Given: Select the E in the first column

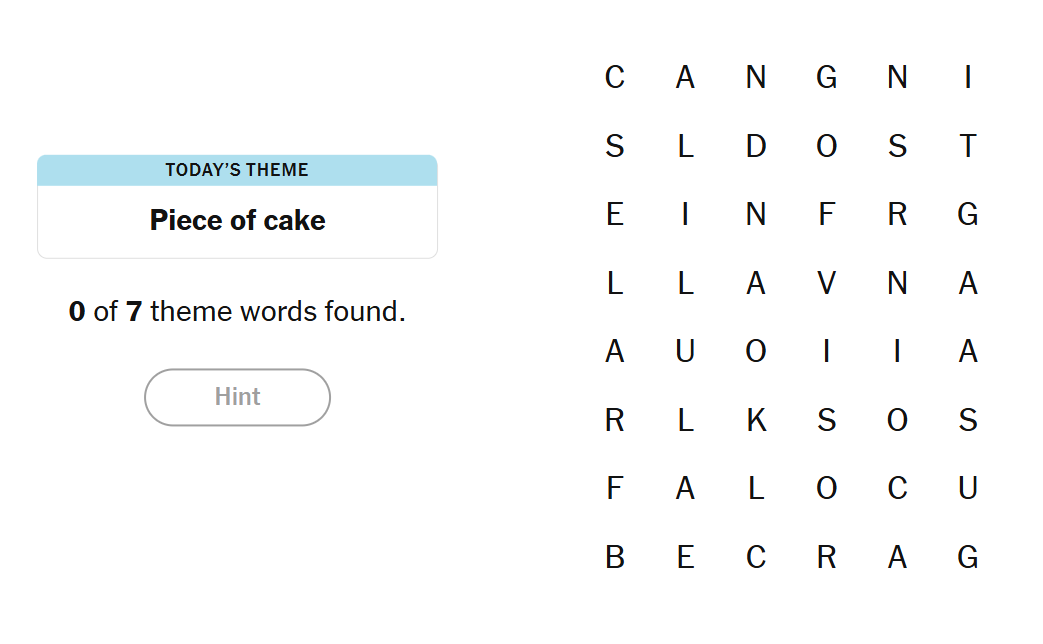Looking at the screenshot, I should tap(615, 214).
